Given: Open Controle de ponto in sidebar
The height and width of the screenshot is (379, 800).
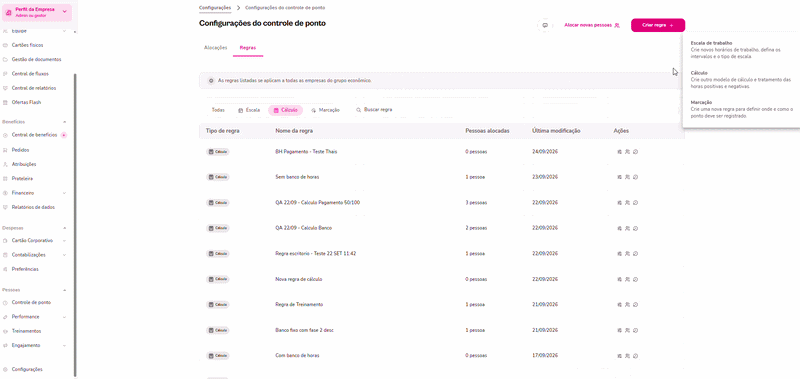Looking at the screenshot, I should [x=31, y=302].
